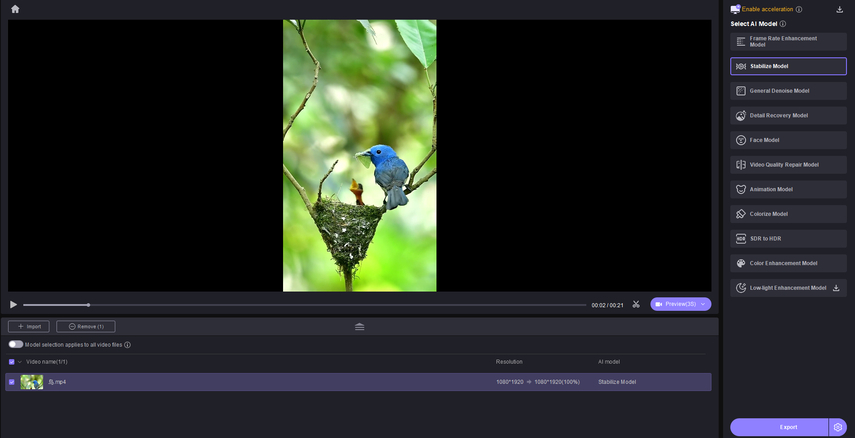
Task: Click the Stabilize Model icon
Action: point(740,67)
